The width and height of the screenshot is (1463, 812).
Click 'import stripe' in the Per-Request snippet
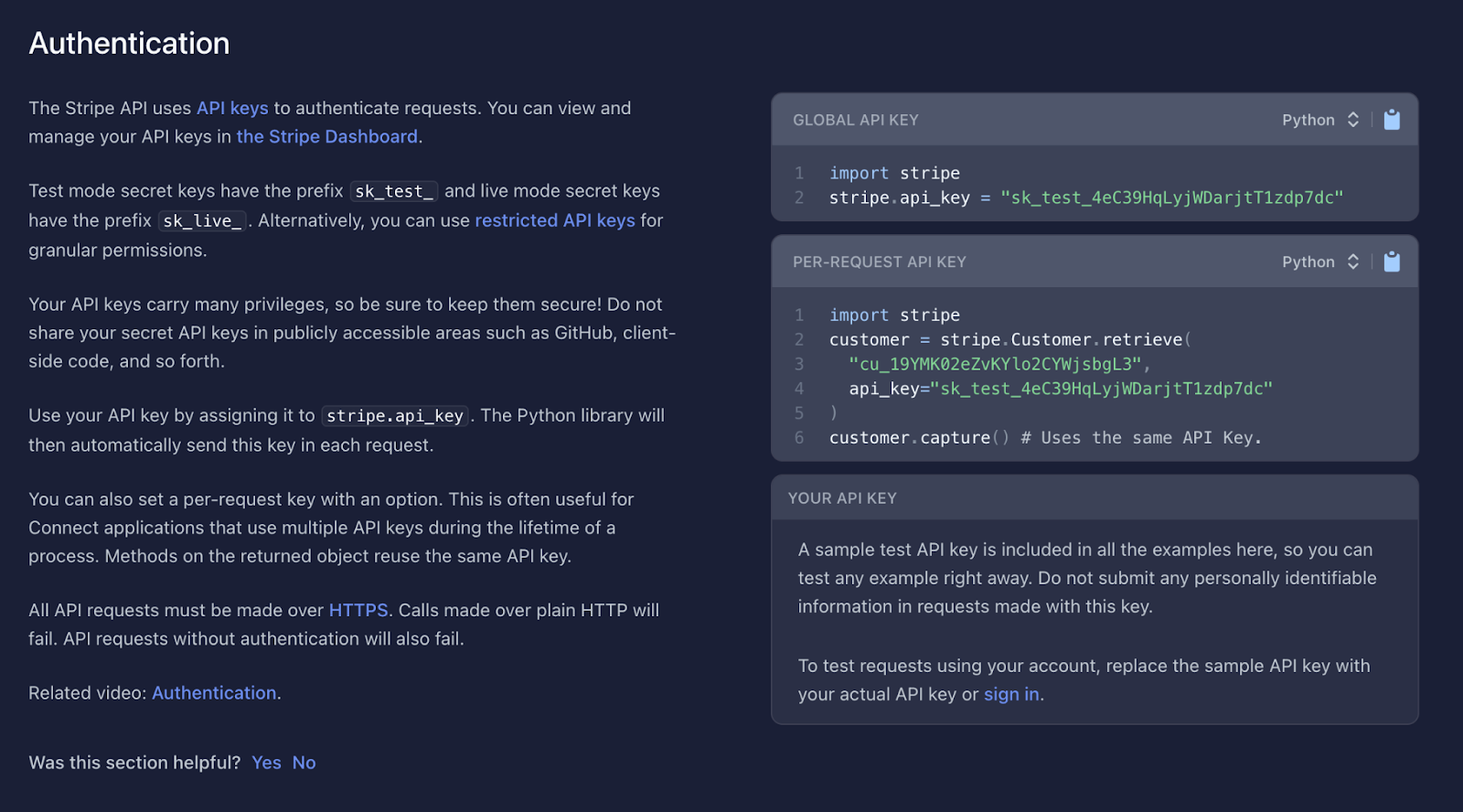pos(894,315)
